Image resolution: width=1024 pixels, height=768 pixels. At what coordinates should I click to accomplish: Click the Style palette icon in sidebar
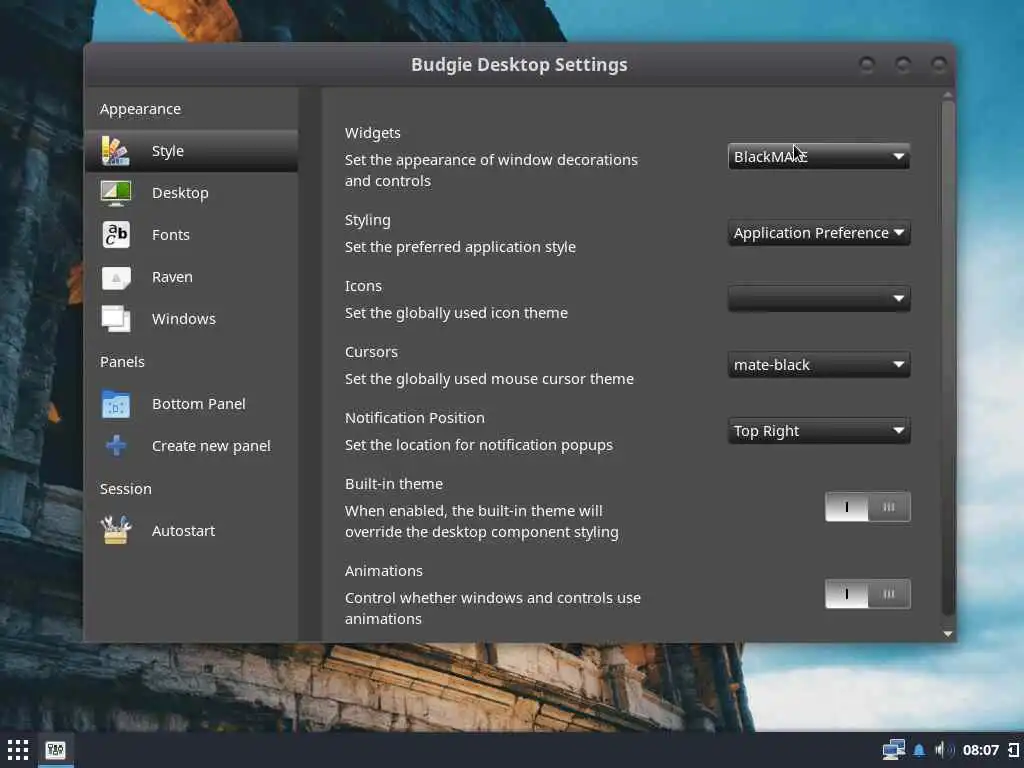click(116, 151)
